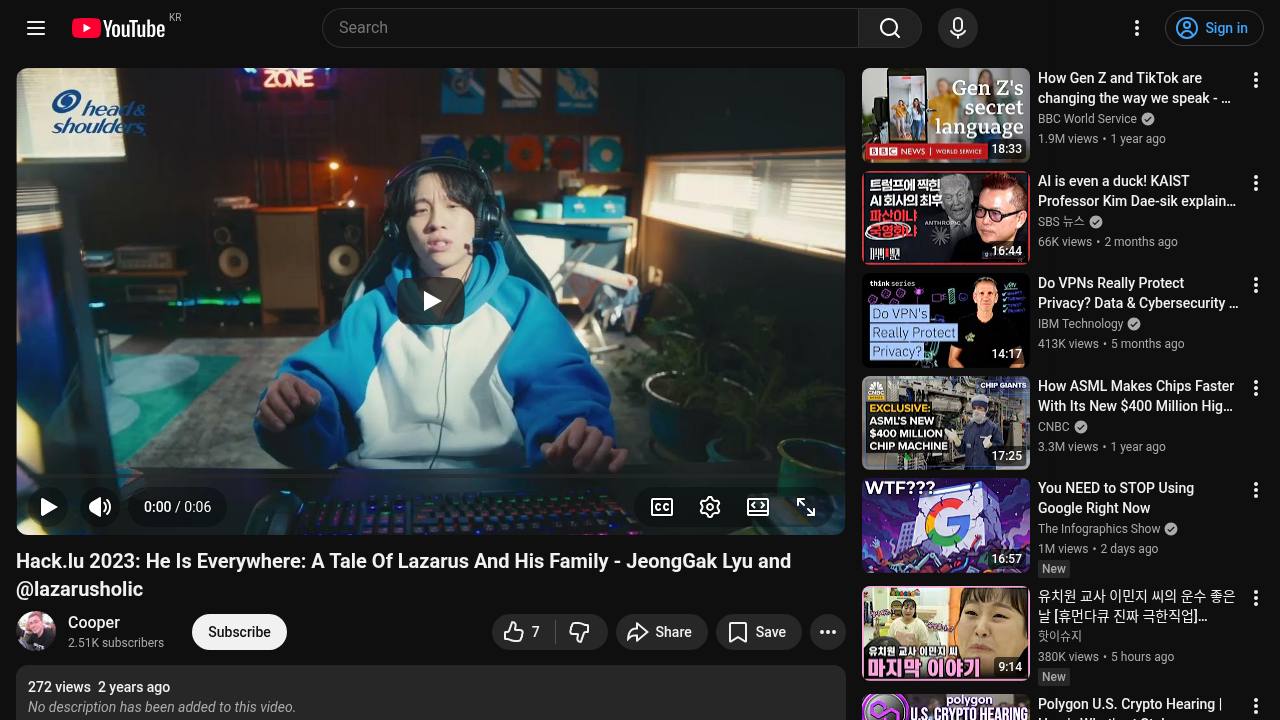1280x720 pixels.
Task: Visit BBC World Service channel
Action: (1087, 119)
